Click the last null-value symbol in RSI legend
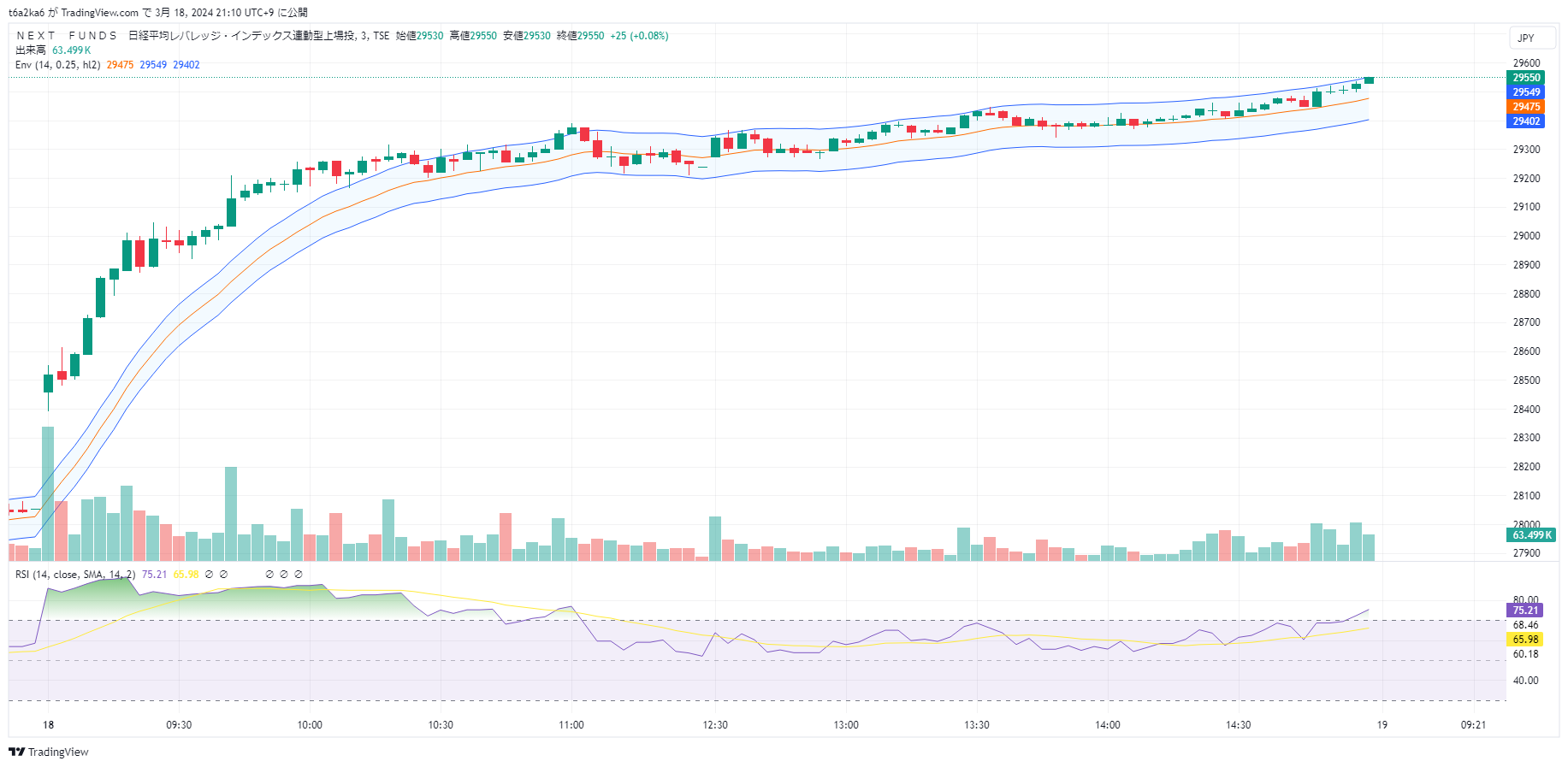The width and height of the screenshot is (1568, 767). 299,575
